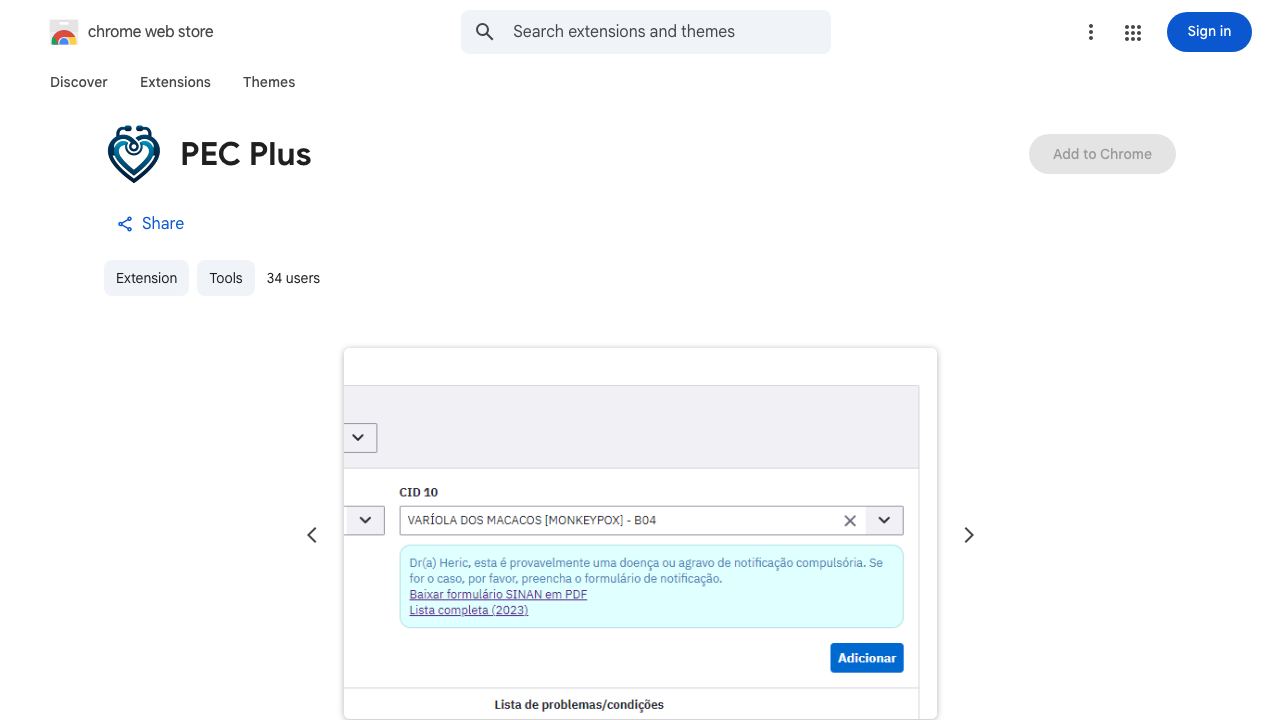Screen dimensions: 1280x720
Task: Click the Lista de problemas/condições heading
Action: (x=579, y=705)
